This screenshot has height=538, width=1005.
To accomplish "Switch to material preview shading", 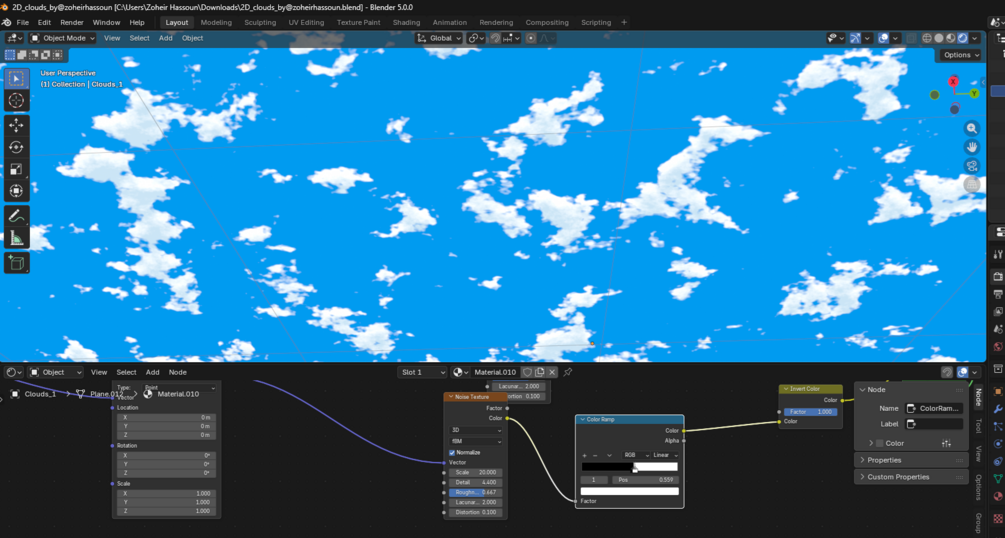I will tap(951, 38).
